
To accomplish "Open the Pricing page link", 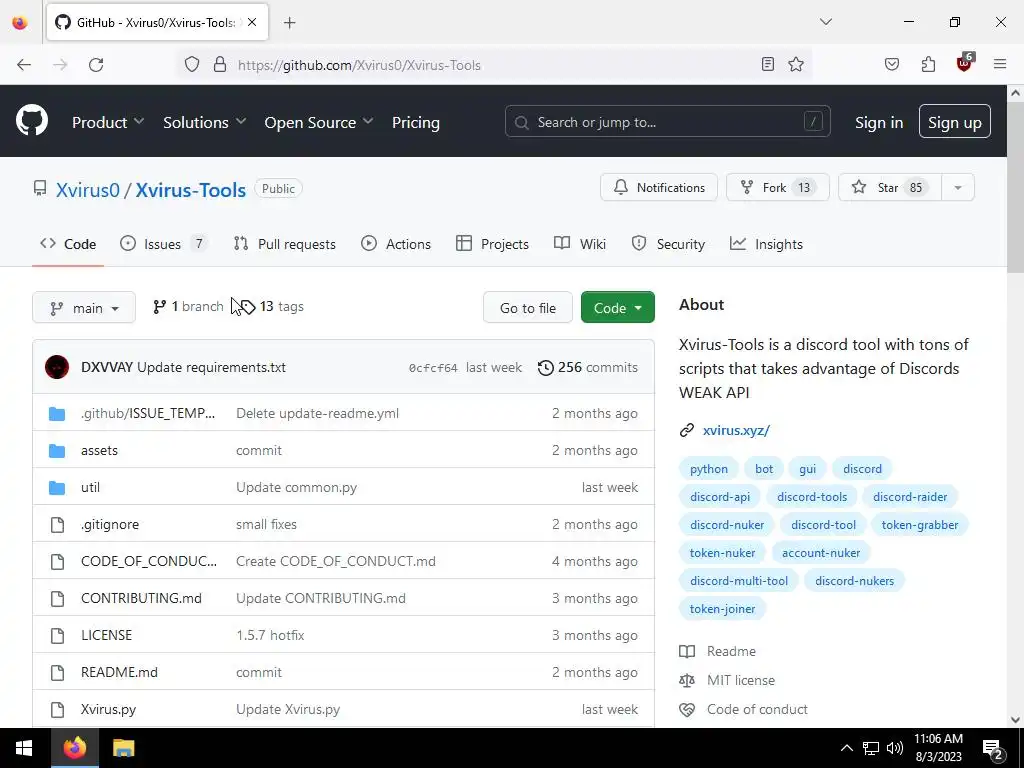I will click(x=416, y=122).
